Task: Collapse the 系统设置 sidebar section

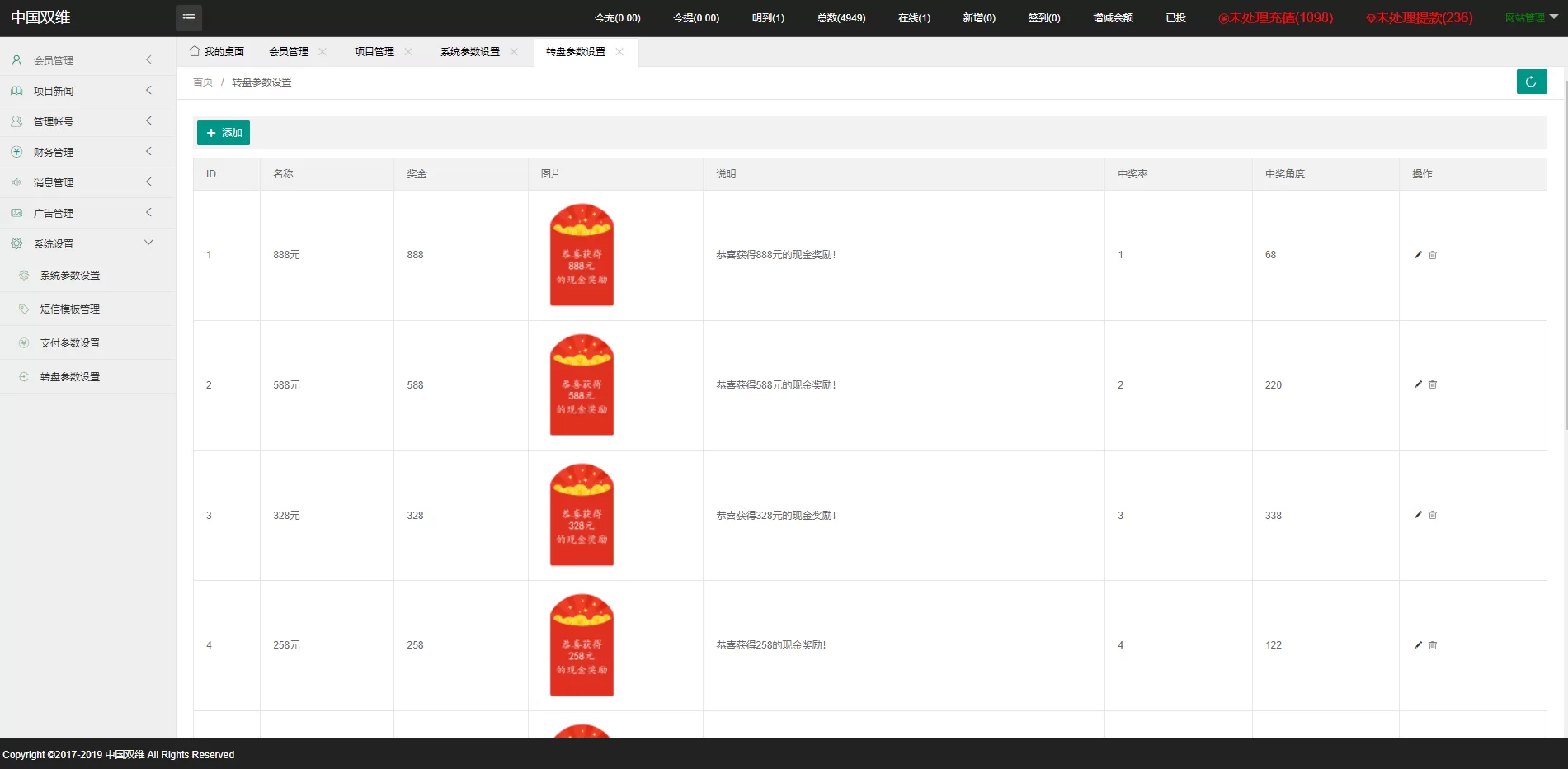Action: click(x=82, y=243)
